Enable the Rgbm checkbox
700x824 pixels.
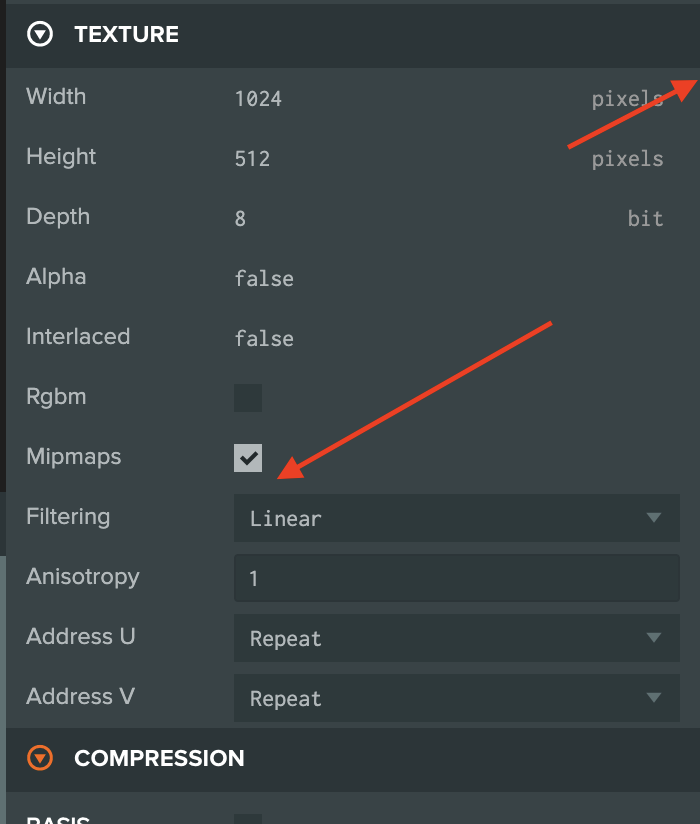click(x=248, y=398)
